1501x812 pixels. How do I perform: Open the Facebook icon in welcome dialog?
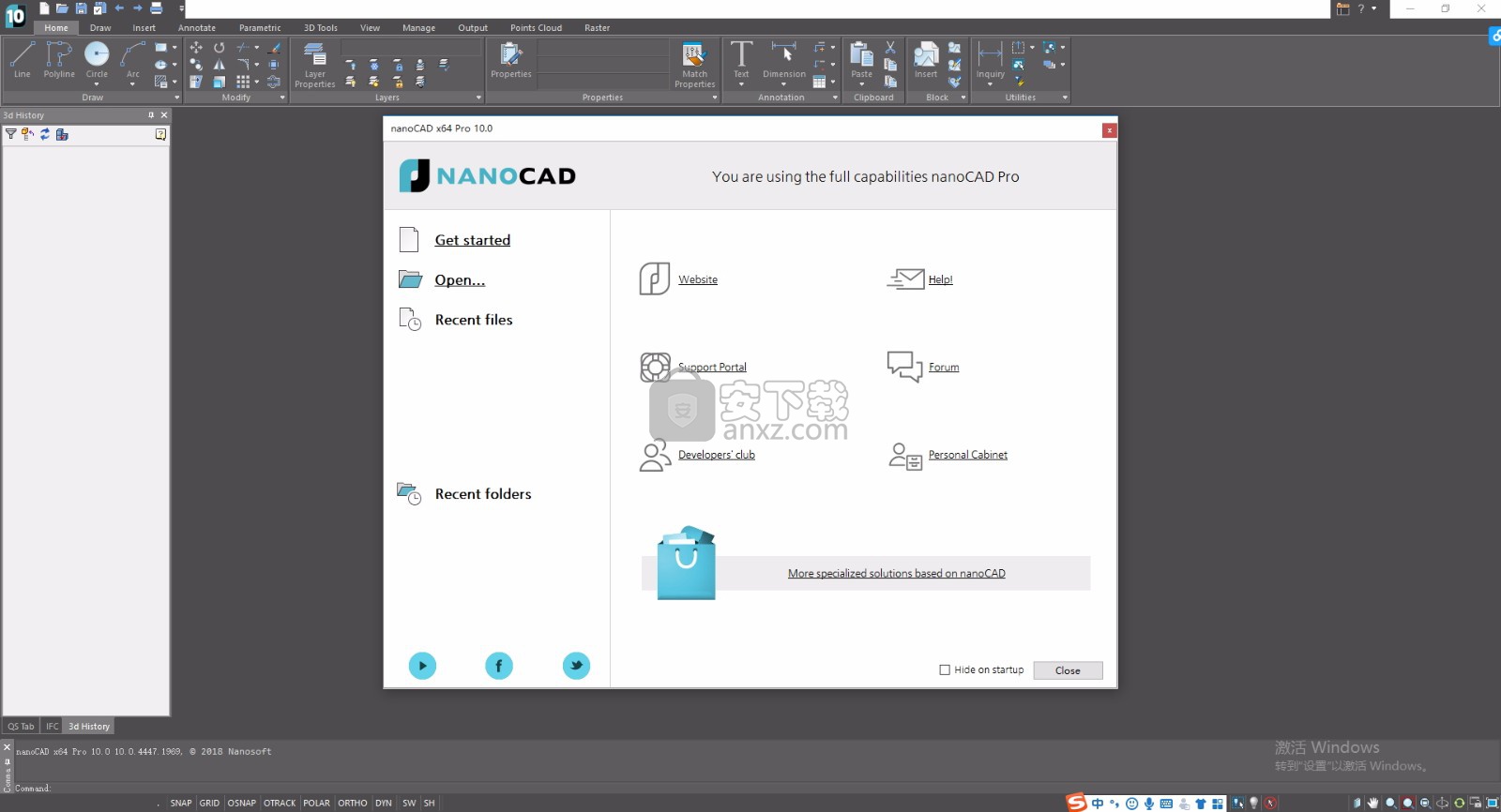pos(499,666)
